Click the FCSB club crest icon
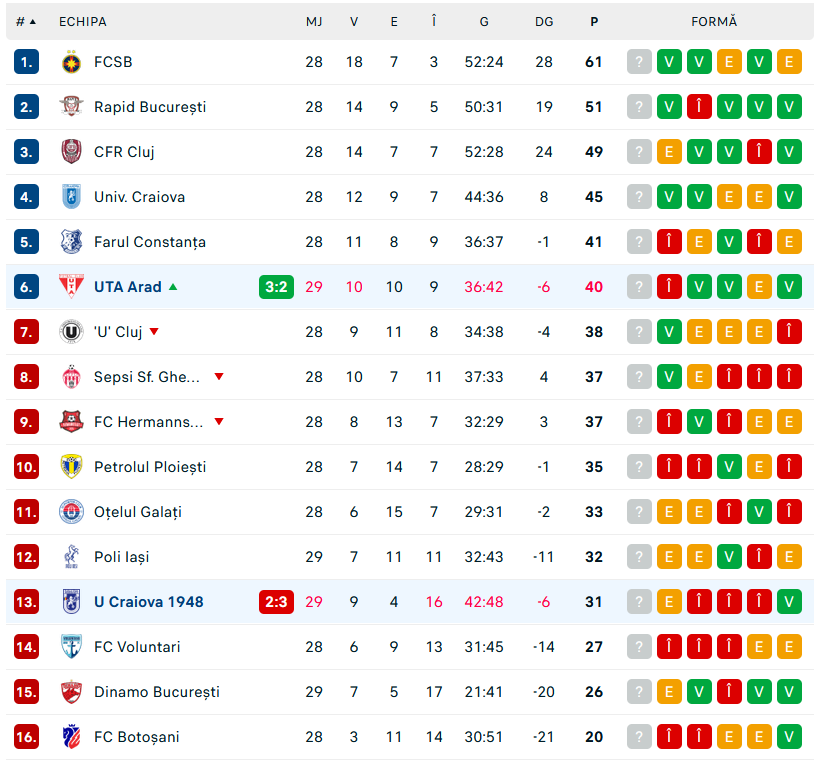Screen dimensions: 822x765 pos(70,62)
